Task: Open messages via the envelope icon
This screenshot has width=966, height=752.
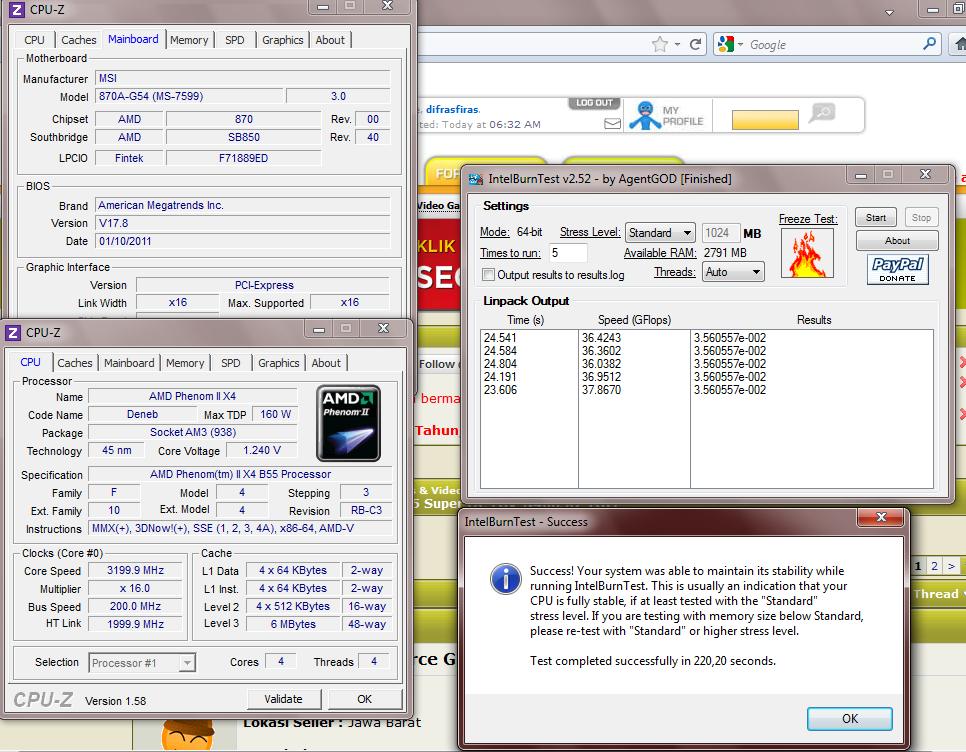Action: pyautogui.click(x=612, y=124)
